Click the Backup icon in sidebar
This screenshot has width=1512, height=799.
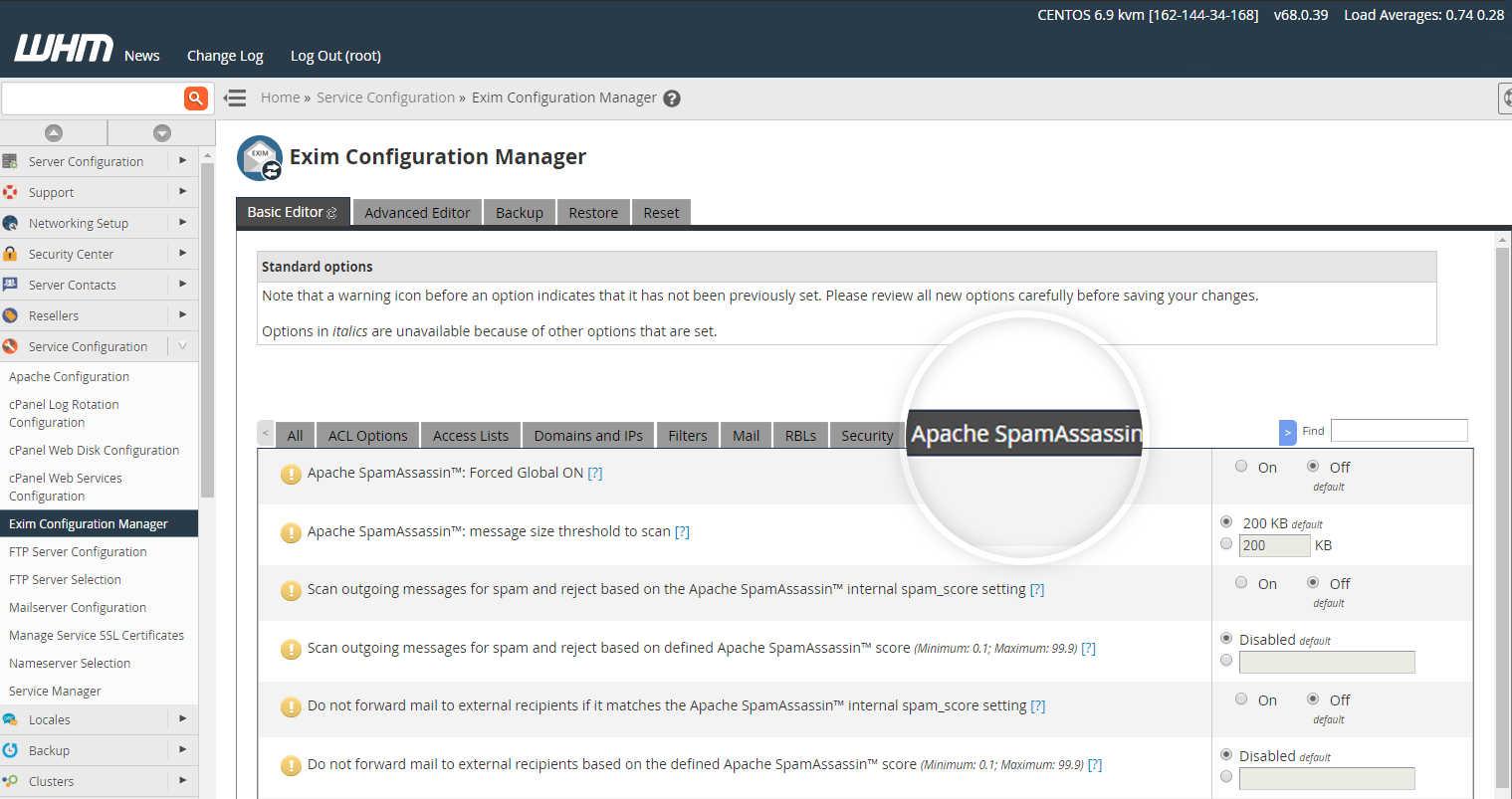pos(10,750)
